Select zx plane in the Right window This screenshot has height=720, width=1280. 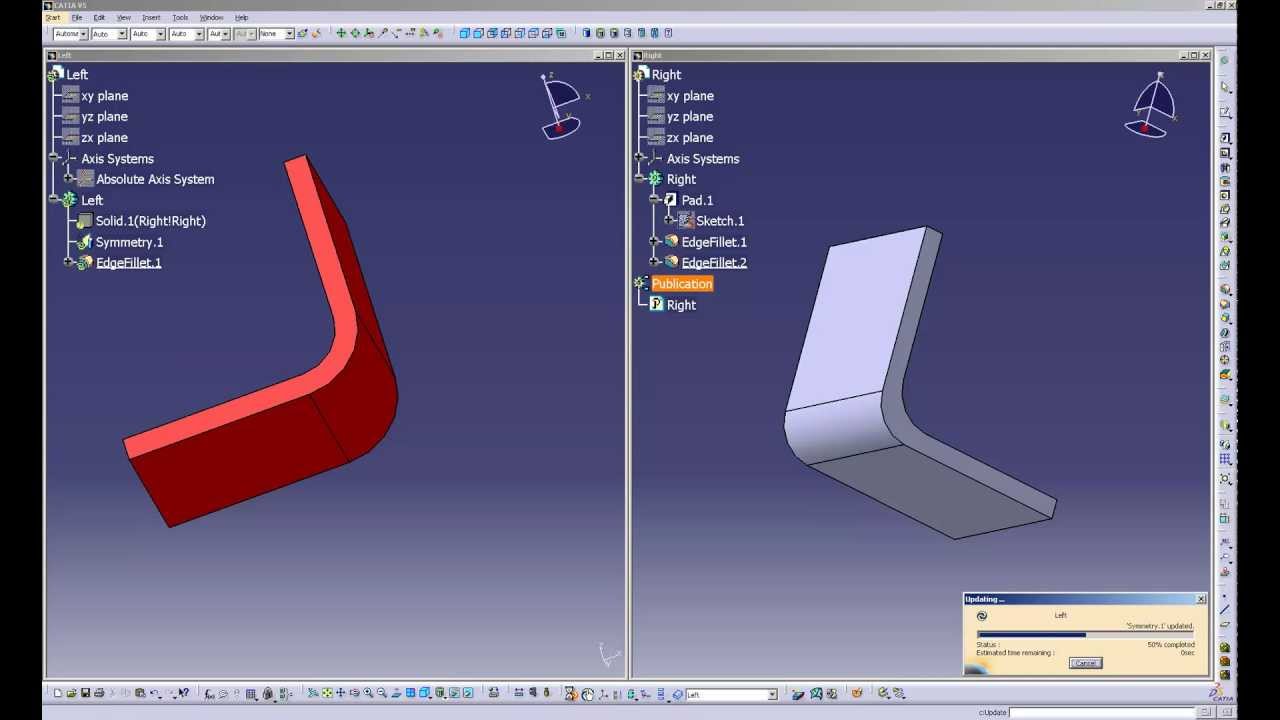click(690, 138)
